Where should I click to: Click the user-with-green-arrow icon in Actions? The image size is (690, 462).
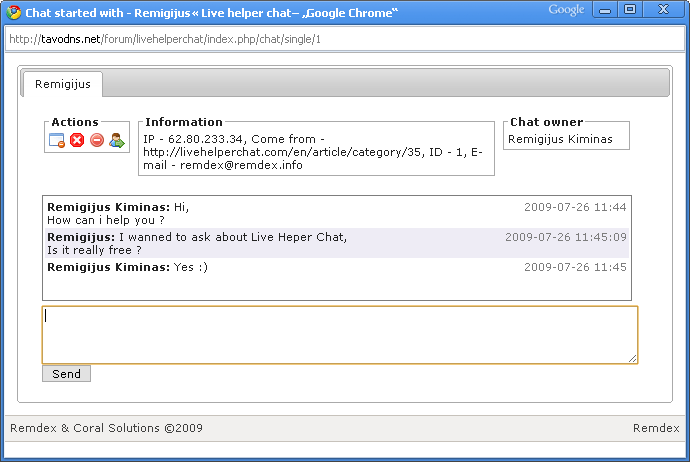click(117, 140)
